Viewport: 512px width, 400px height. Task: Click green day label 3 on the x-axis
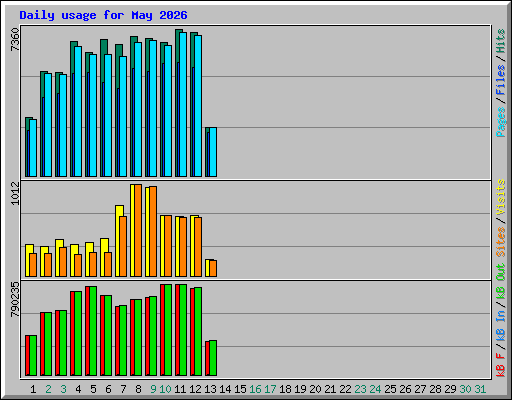point(63,389)
